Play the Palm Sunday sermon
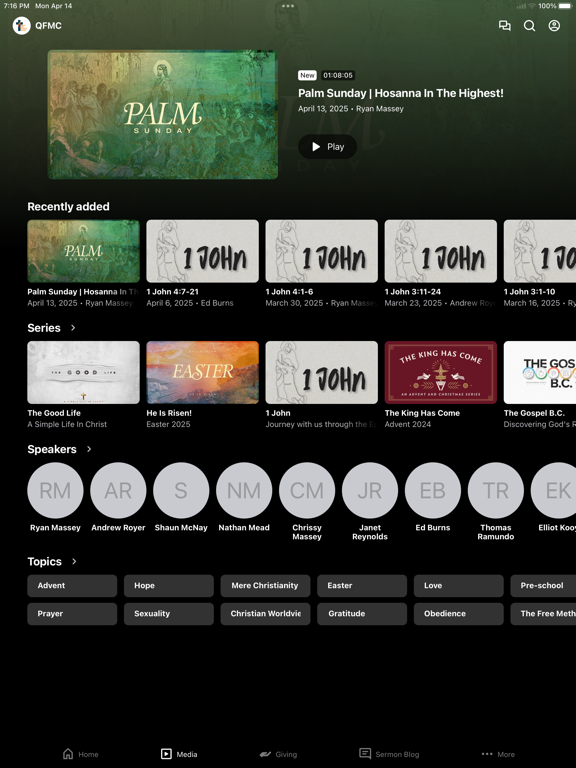The image size is (576, 768). point(328,146)
